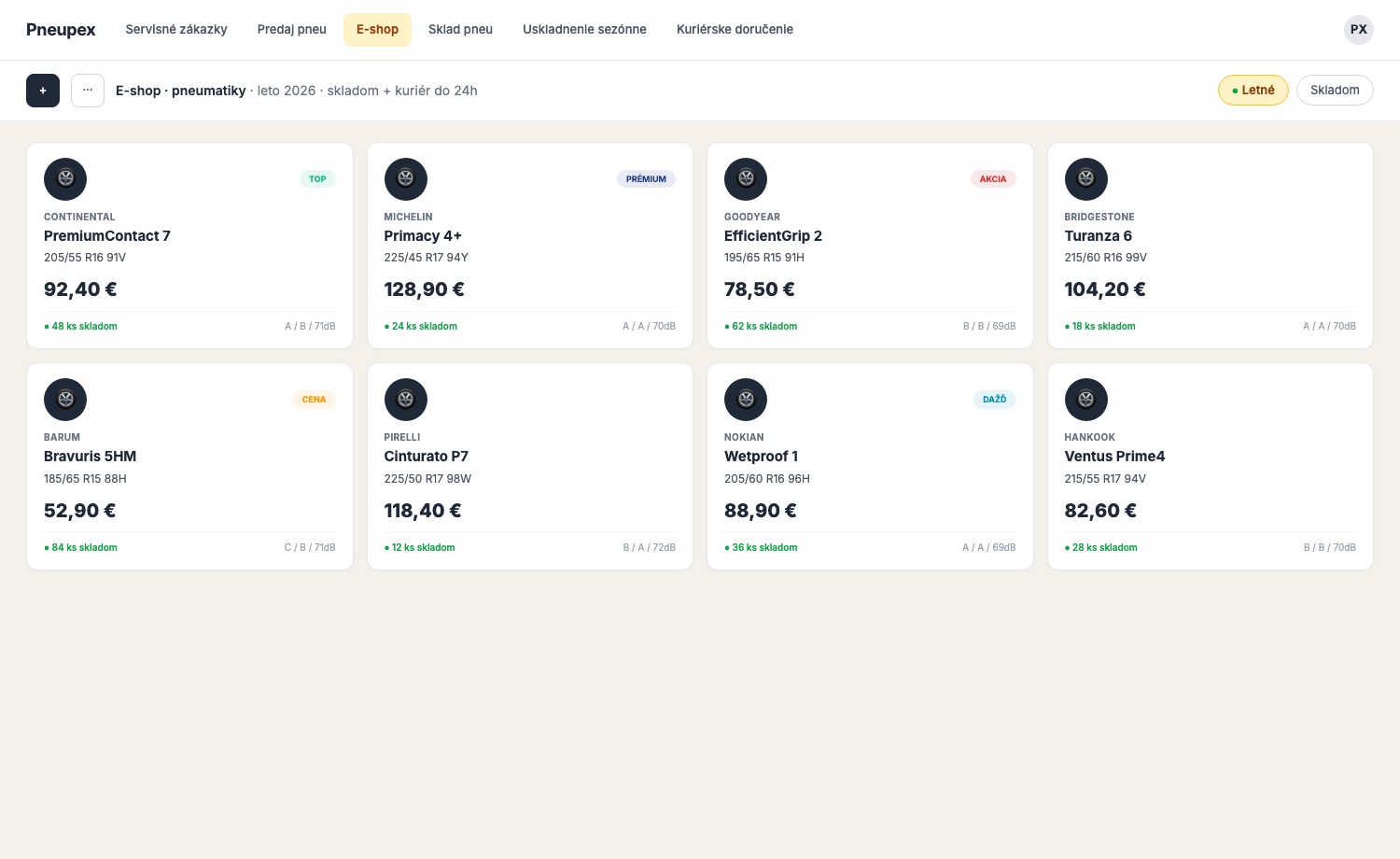Open the Uskladnenie sezónne tab
The image size is (1400, 859).
click(x=584, y=30)
